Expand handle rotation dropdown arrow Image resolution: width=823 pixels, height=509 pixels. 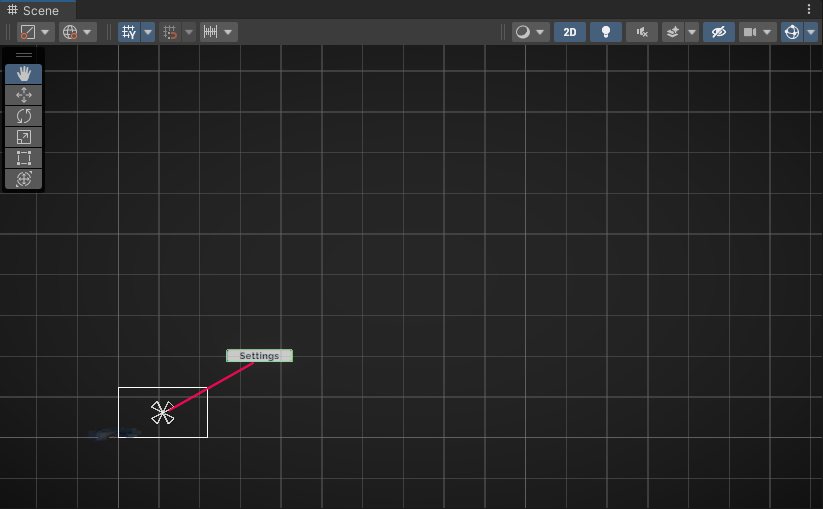point(88,32)
